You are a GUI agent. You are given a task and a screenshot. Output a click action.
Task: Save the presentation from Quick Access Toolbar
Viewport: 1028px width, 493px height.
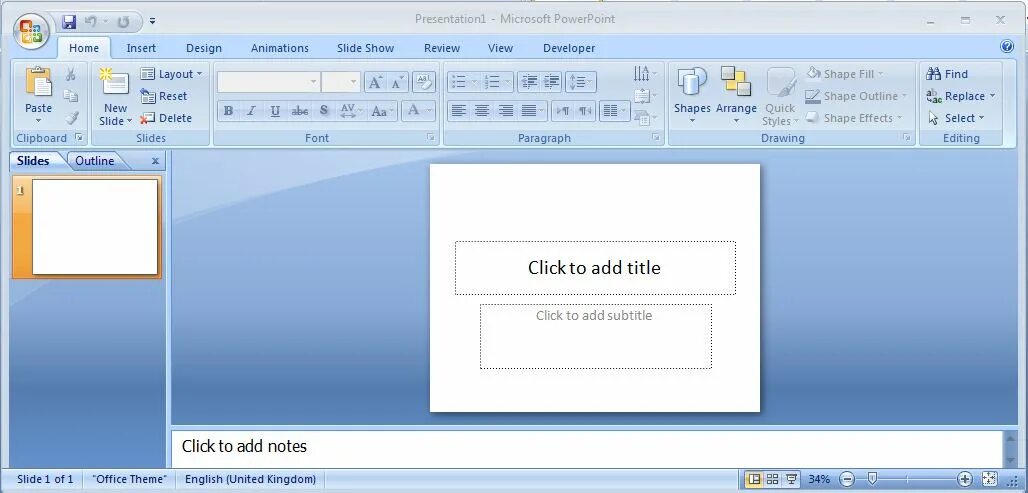[69, 22]
